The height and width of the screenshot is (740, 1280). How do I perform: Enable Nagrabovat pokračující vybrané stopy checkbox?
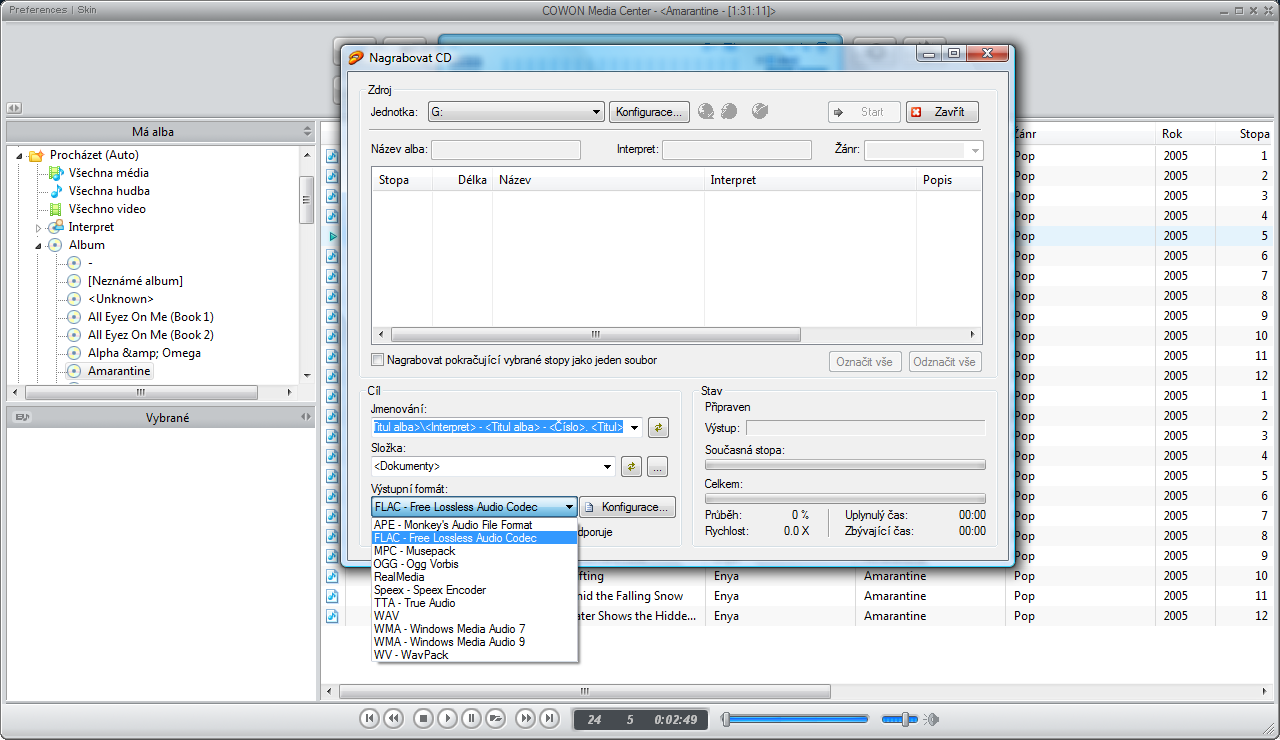pyautogui.click(x=378, y=360)
